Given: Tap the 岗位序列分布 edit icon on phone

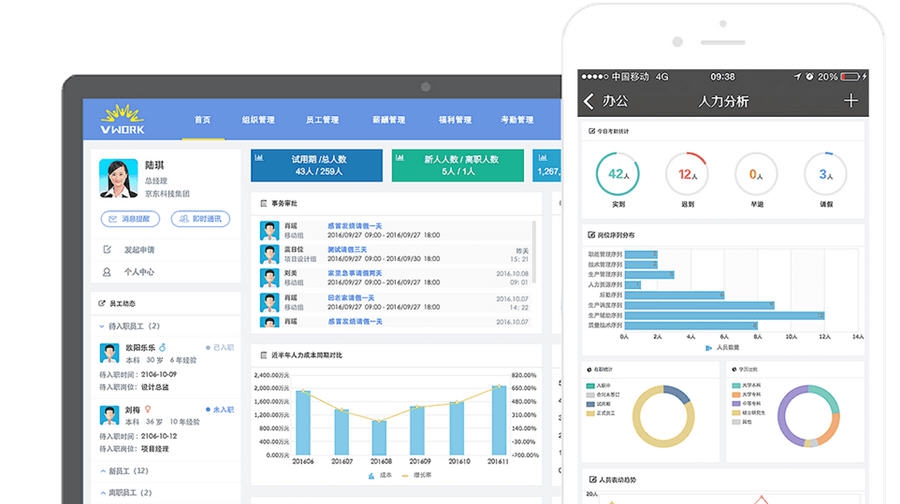Looking at the screenshot, I should point(591,235).
